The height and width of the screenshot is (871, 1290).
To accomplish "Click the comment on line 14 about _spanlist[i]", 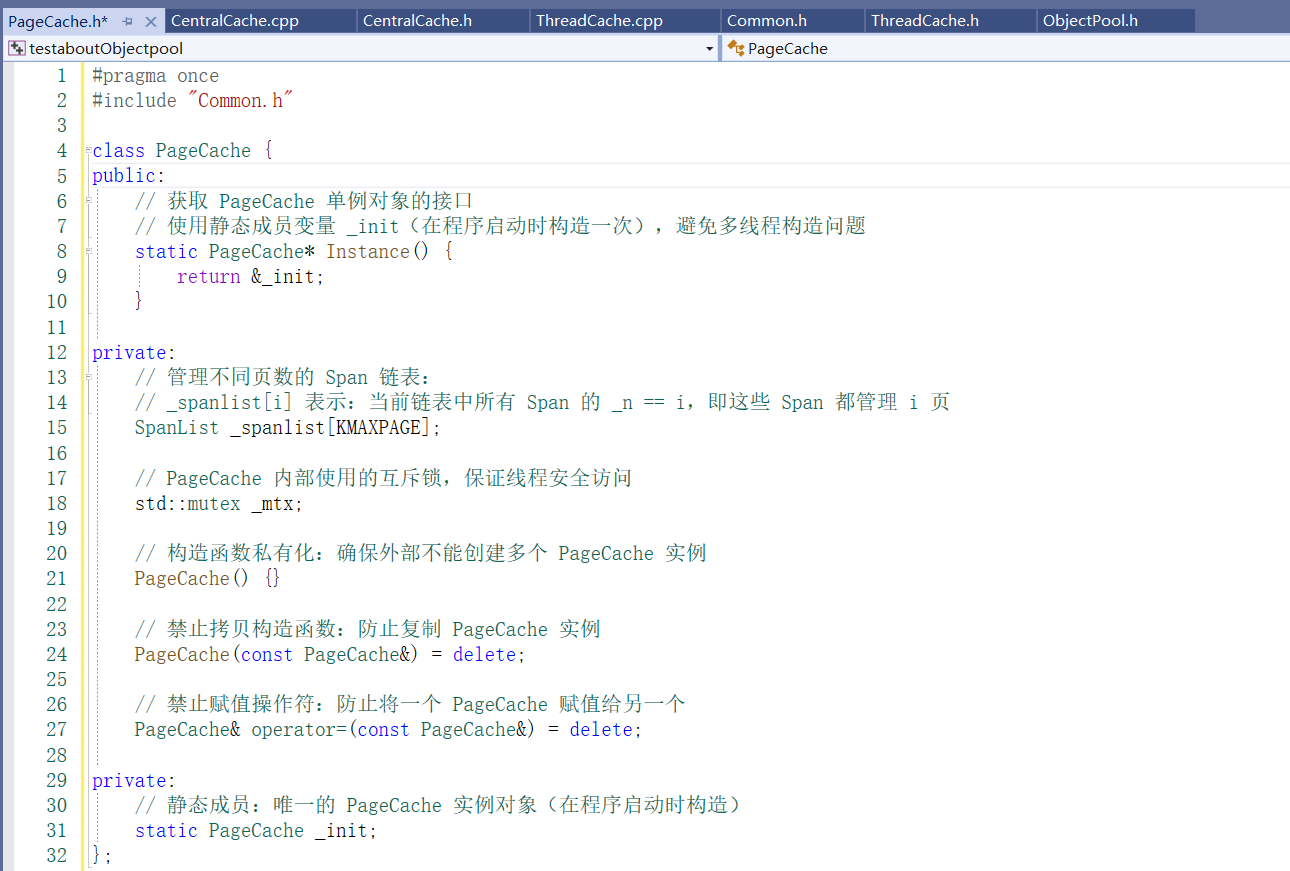I will point(542,403).
